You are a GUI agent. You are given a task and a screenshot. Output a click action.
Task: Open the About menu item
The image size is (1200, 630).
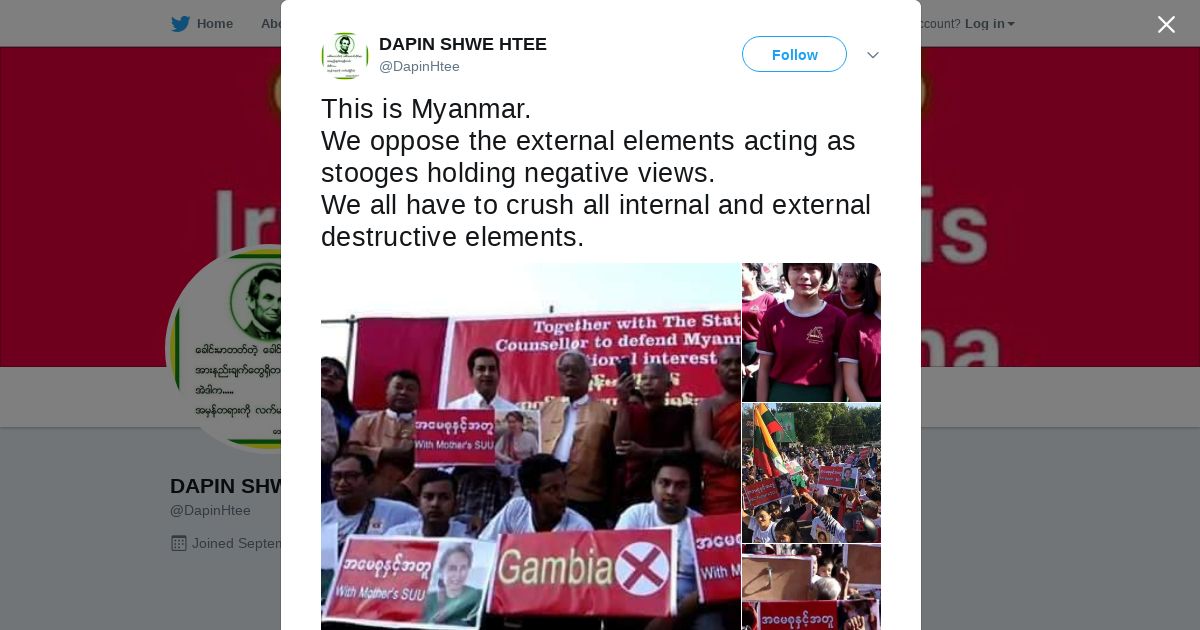[271, 24]
